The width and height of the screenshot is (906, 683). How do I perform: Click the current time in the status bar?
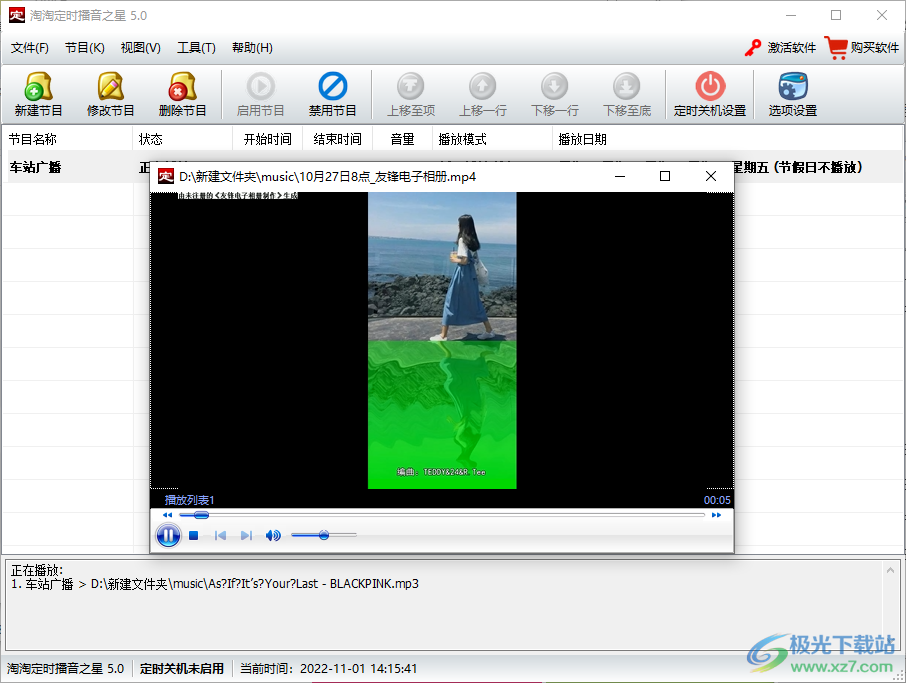[x=328, y=669]
